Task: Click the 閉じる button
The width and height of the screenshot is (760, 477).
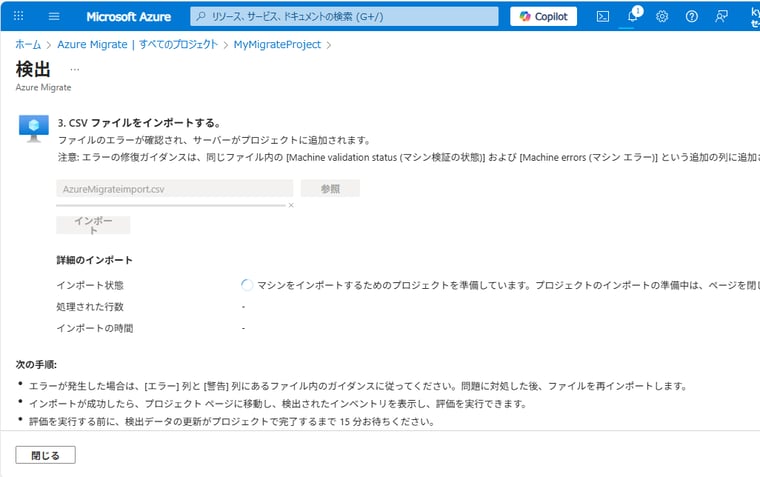Action: pos(46,455)
